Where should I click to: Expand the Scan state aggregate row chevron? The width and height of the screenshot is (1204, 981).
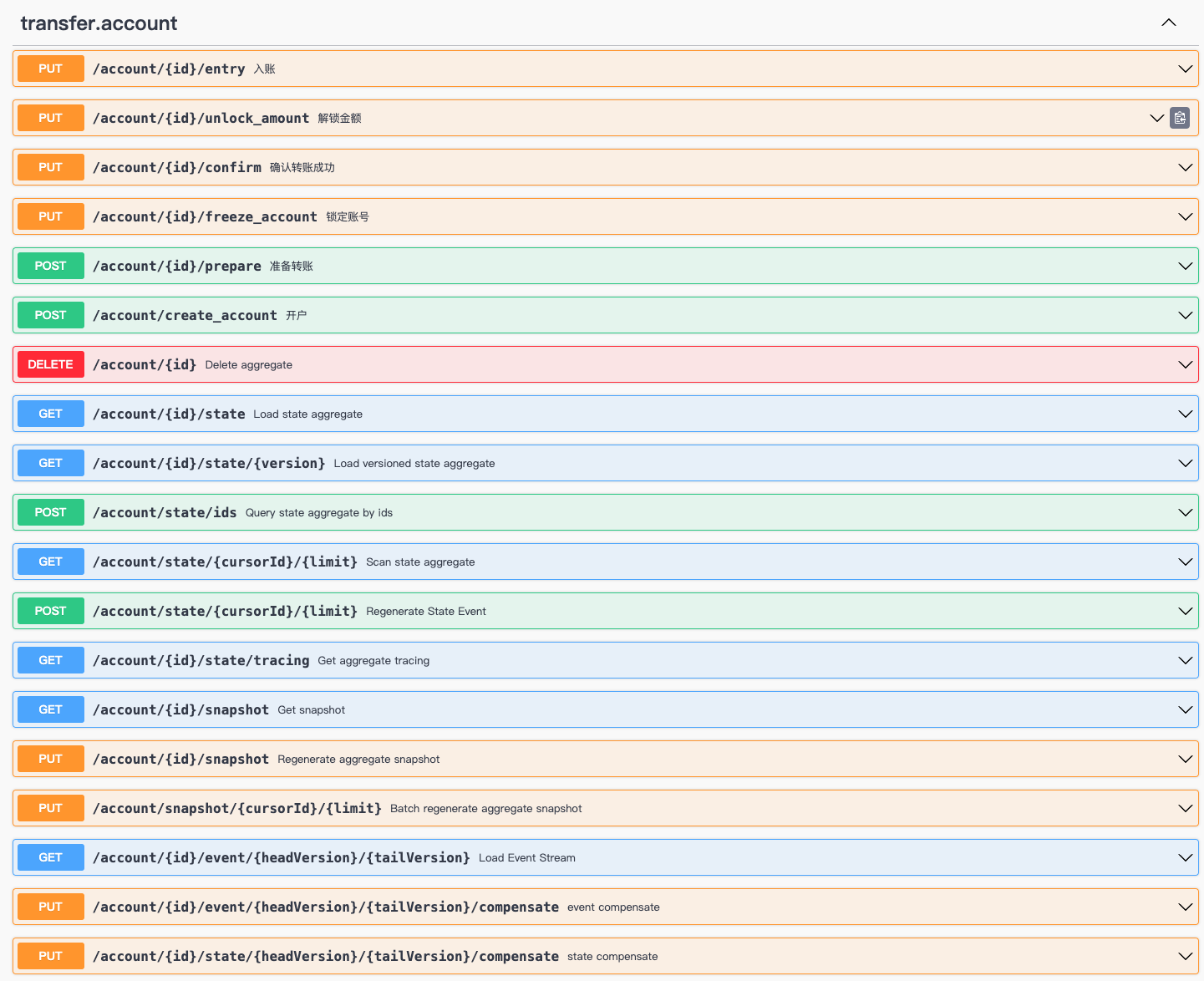pos(1184,562)
